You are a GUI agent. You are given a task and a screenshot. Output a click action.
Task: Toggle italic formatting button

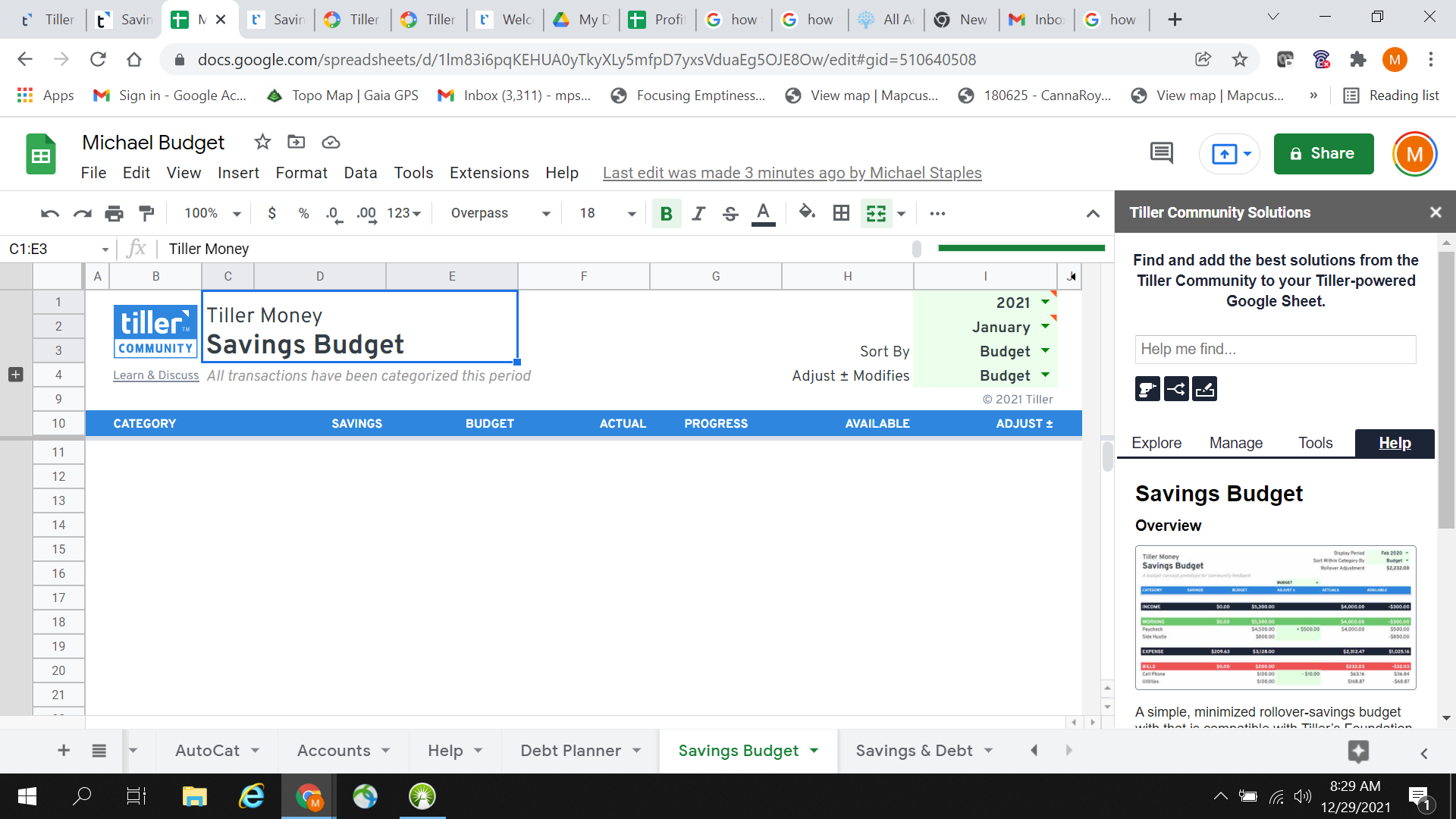698,213
